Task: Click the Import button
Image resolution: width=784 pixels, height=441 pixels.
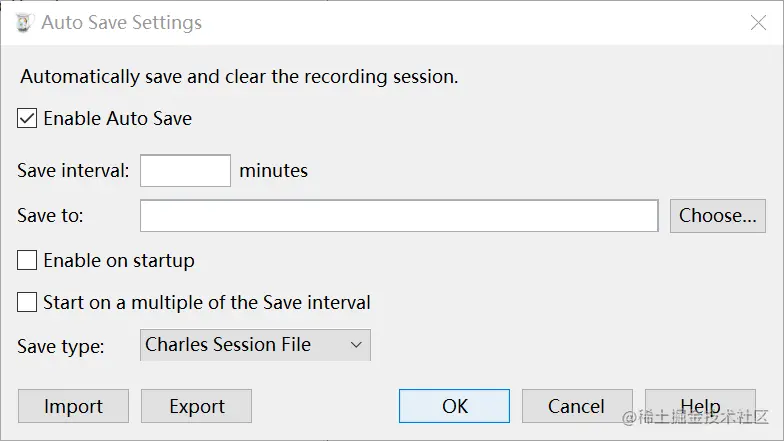Action: pyautogui.click(x=74, y=406)
